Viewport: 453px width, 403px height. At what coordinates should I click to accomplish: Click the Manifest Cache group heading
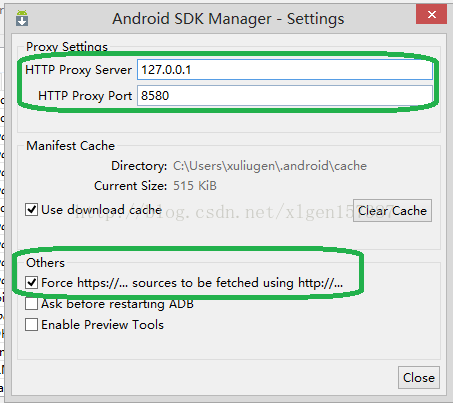(x=71, y=146)
